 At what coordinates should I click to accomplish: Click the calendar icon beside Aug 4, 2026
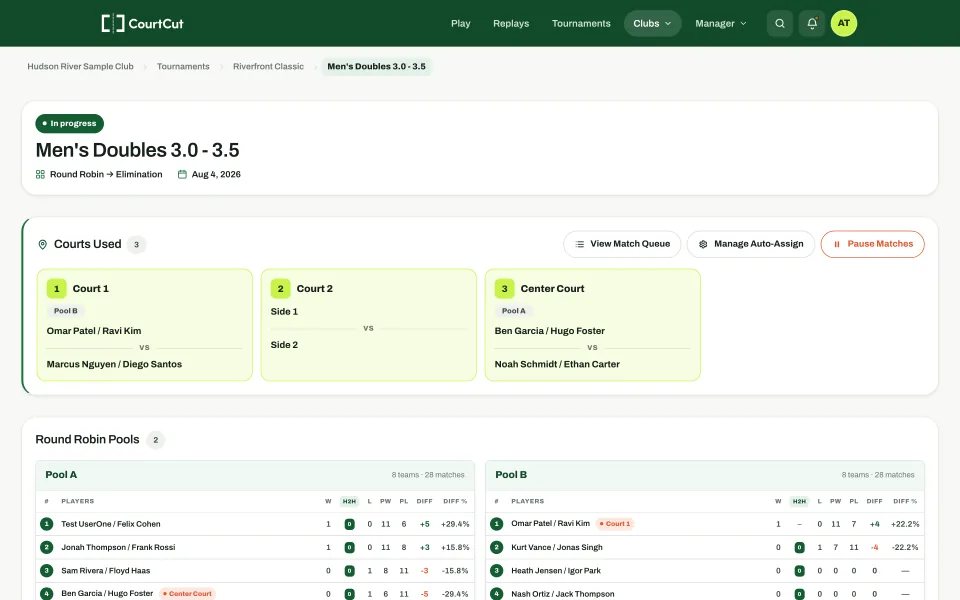click(182, 174)
